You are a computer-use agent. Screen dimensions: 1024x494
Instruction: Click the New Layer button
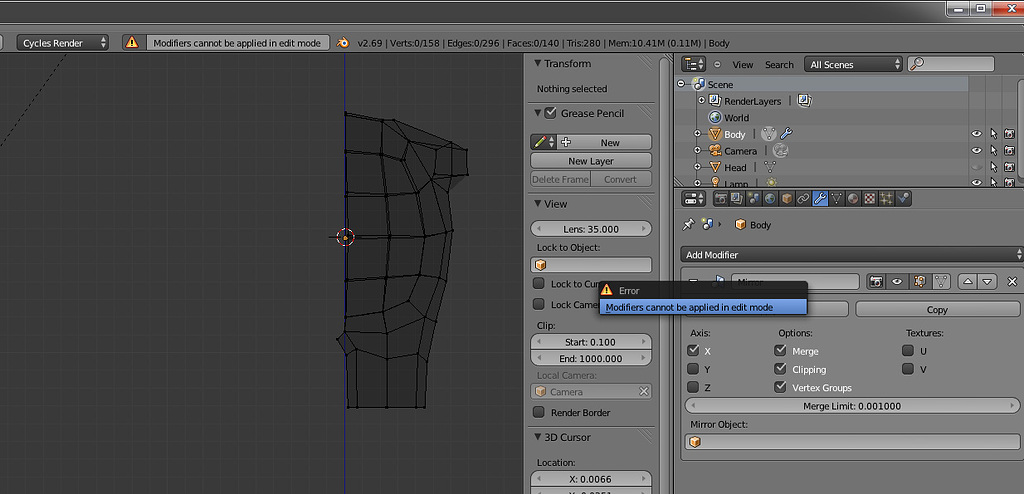tap(591, 161)
